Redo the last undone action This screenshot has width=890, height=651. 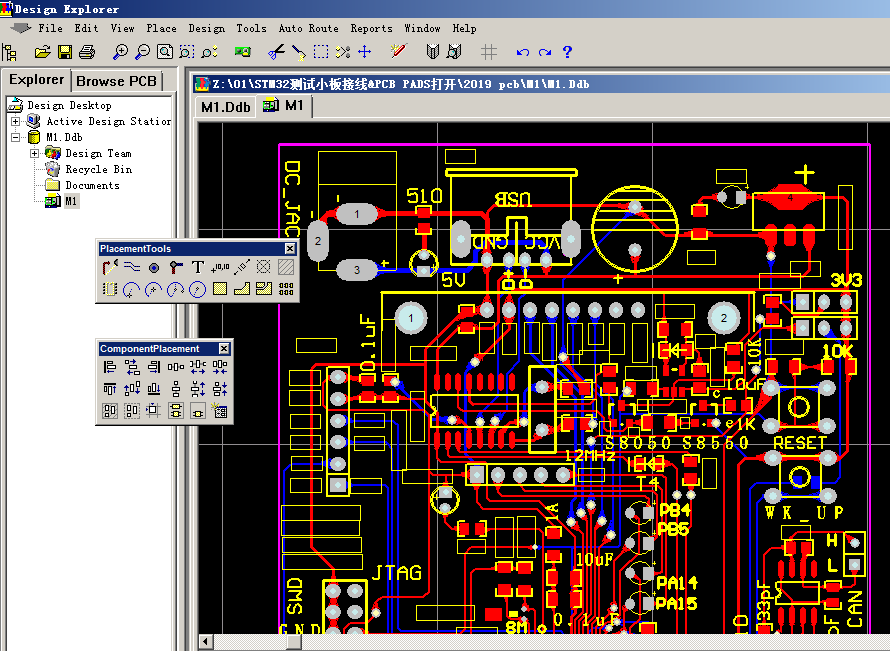545,52
